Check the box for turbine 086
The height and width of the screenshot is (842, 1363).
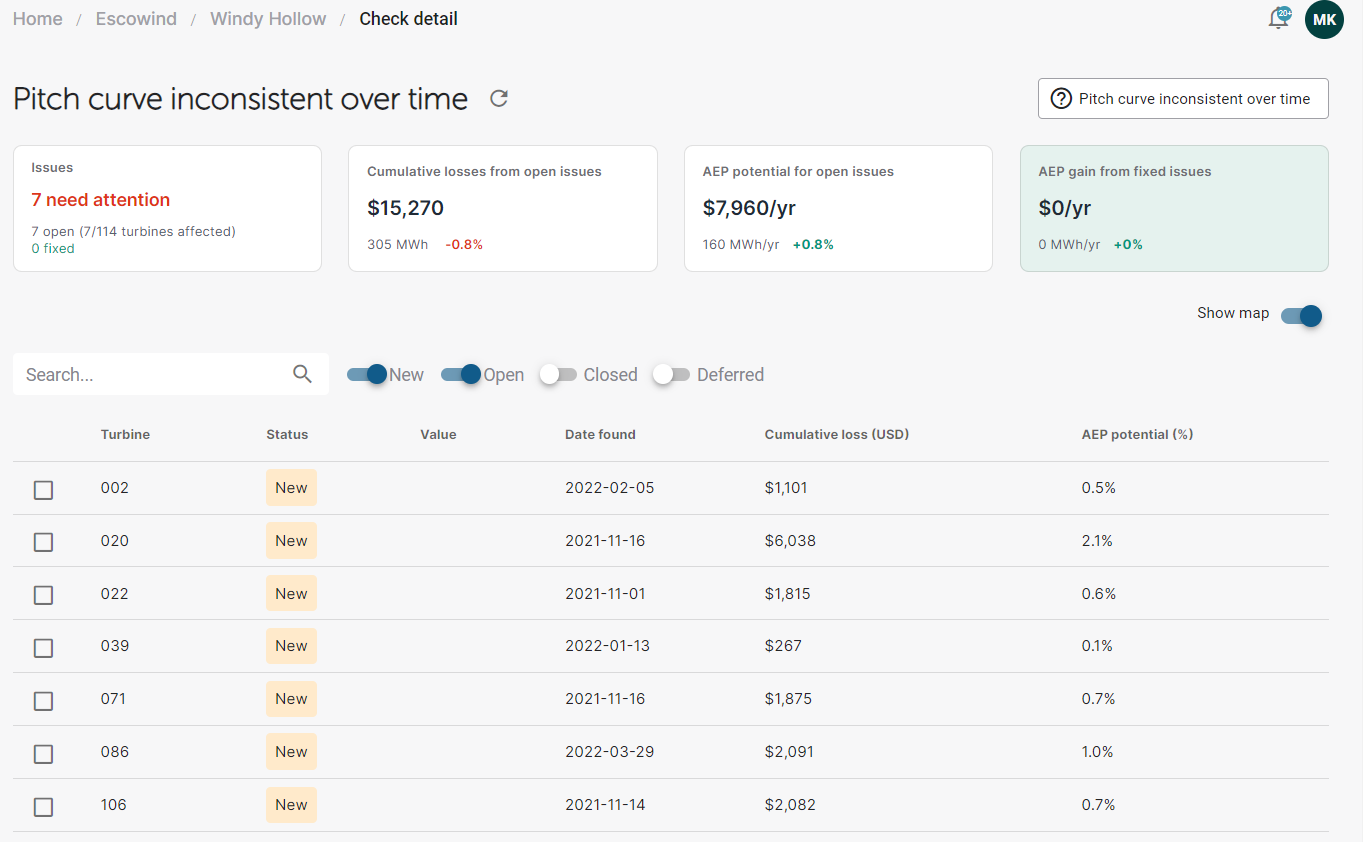coord(43,754)
